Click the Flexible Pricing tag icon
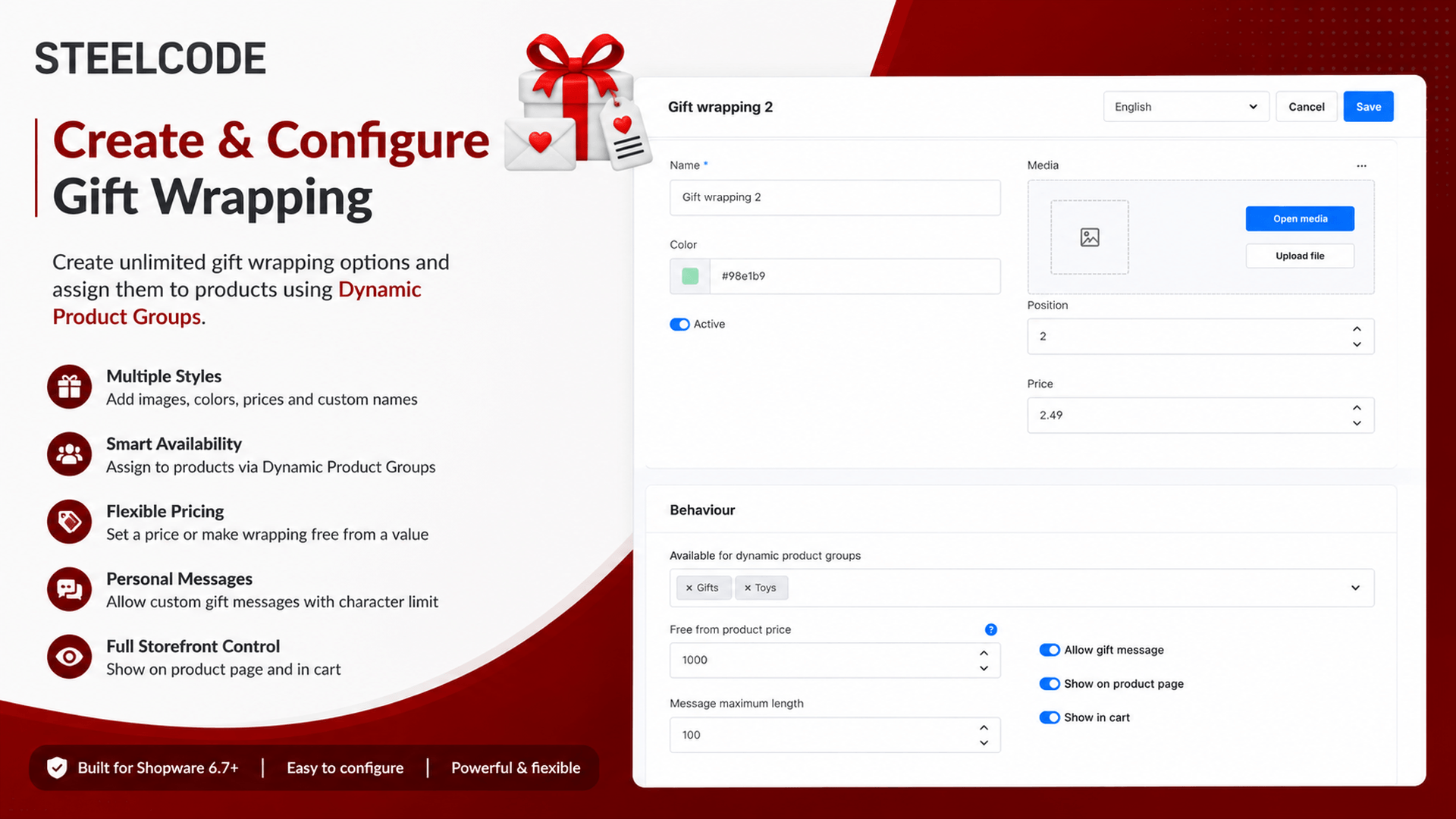 (x=69, y=522)
